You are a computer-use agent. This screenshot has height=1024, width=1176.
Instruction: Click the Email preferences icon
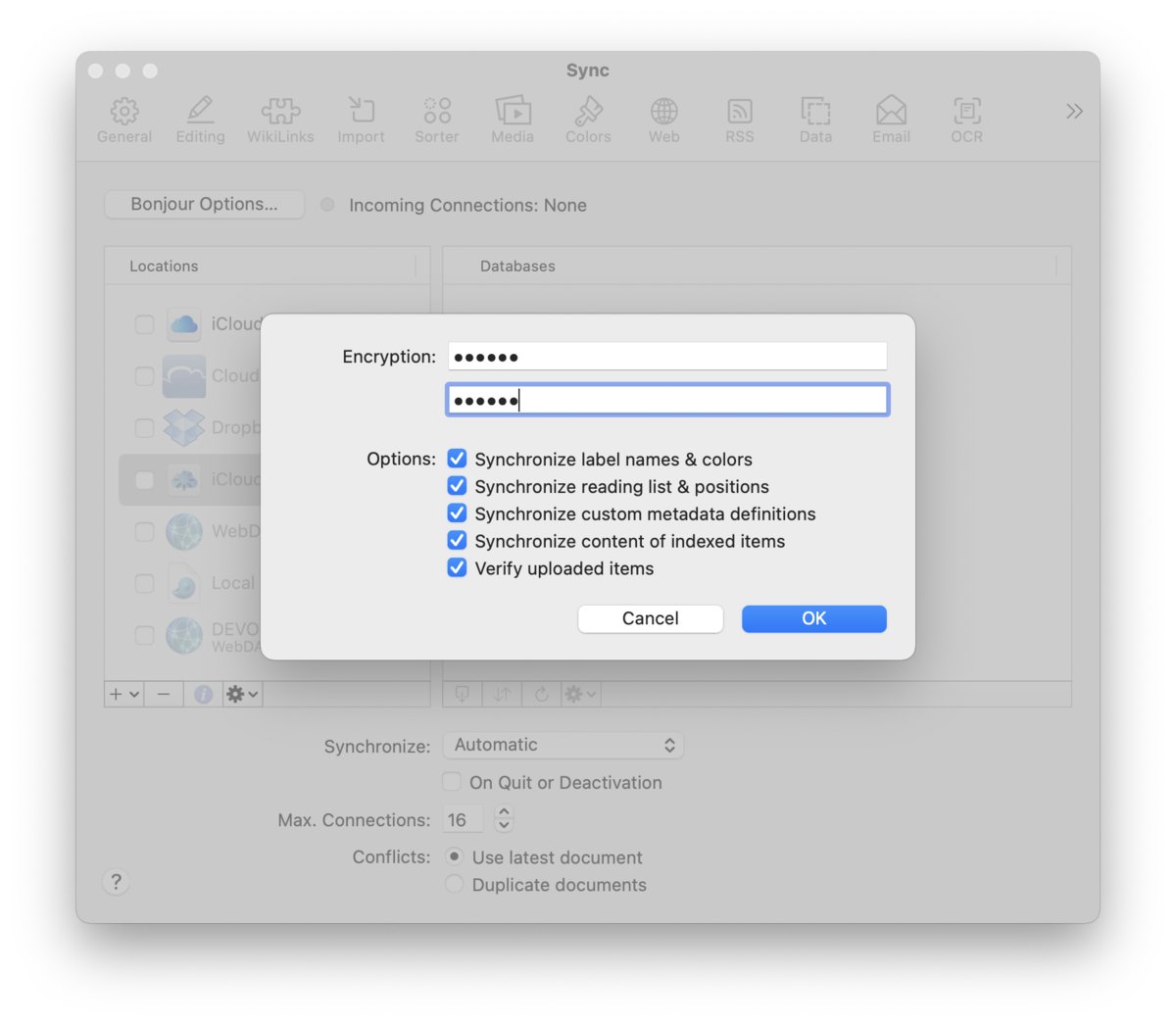pos(891,121)
